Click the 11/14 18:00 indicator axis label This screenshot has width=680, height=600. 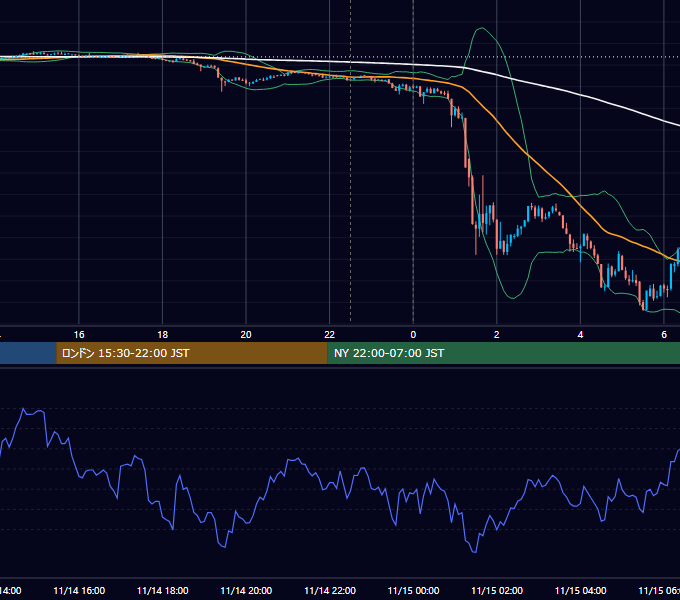[163, 591]
